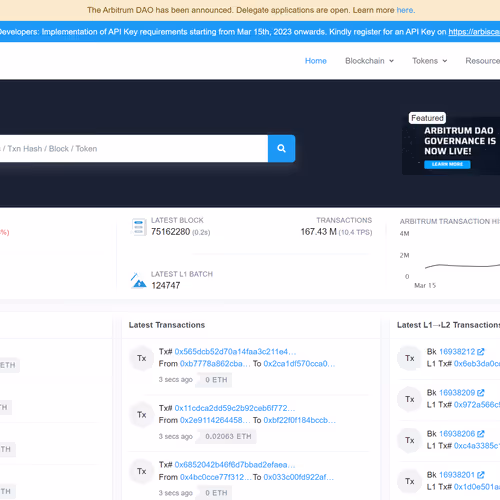Click the Latest Block document icon
This screenshot has width=500, height=500.
(x=139, y=227)
